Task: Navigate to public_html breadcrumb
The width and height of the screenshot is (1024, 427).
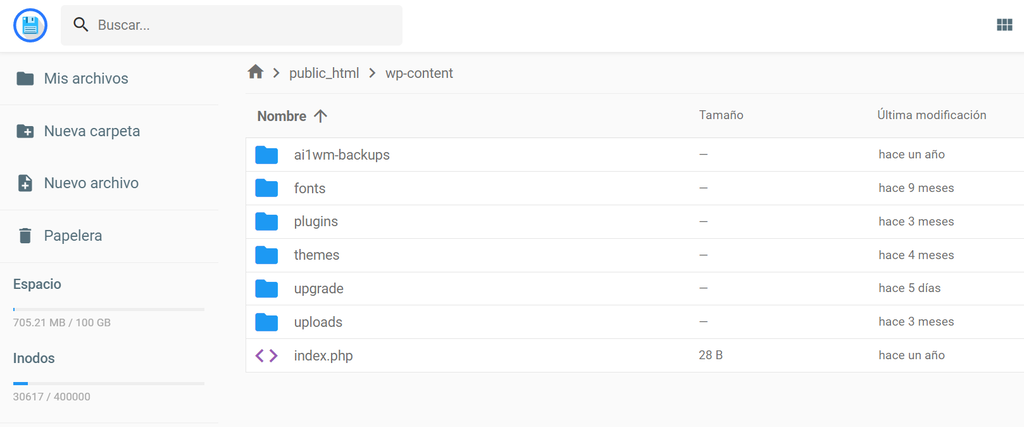Action: (323, 73)
